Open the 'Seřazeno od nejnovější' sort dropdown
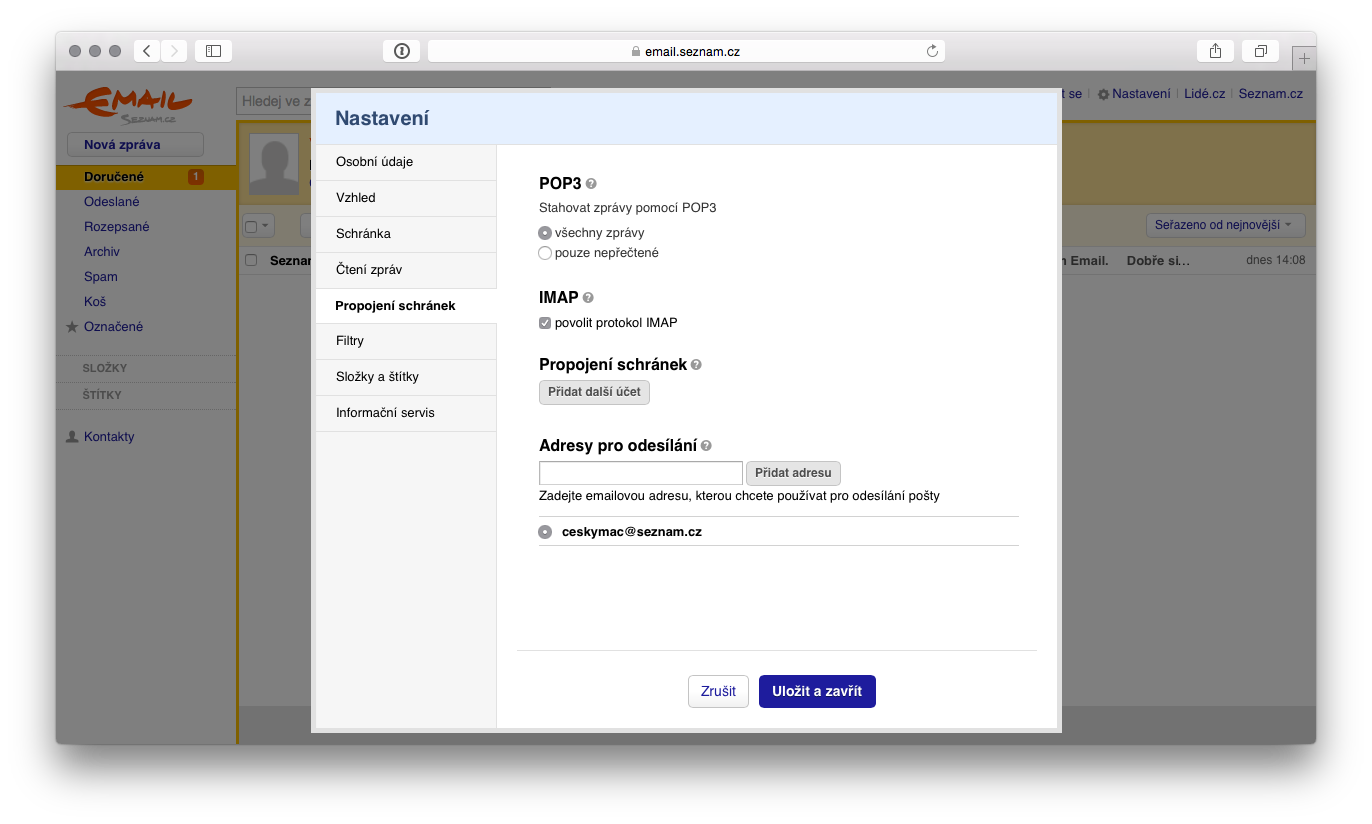The height and width of the screenshot is (824, 1372). 1224,225
